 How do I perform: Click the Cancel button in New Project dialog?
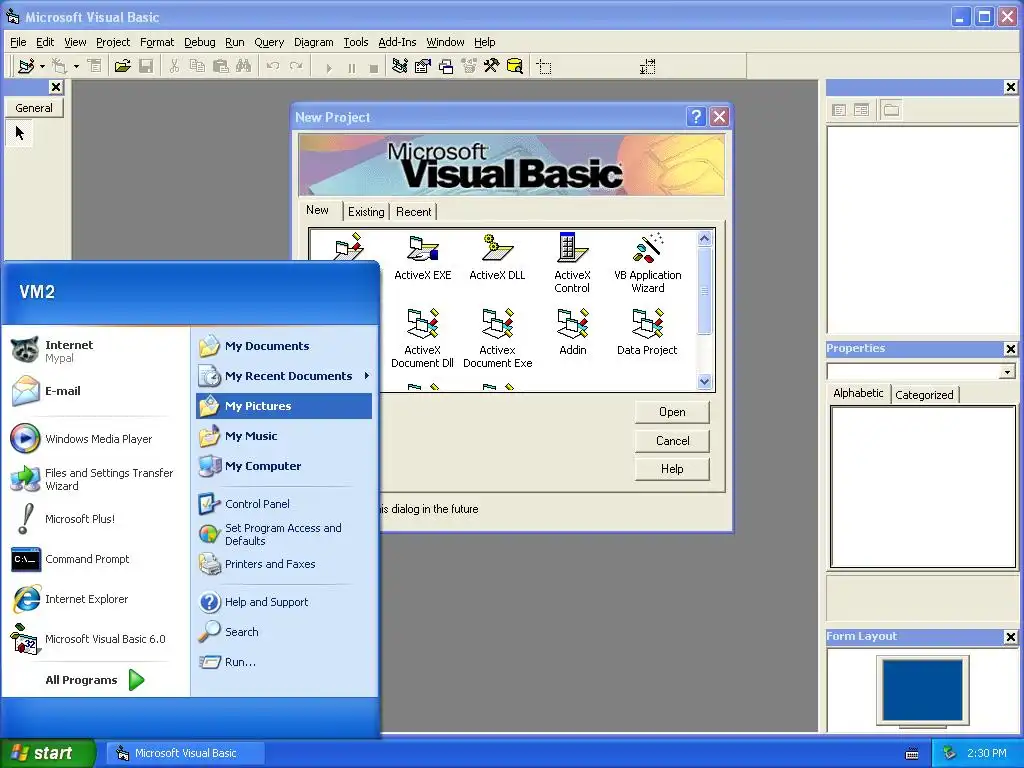(x=672, y=441)
